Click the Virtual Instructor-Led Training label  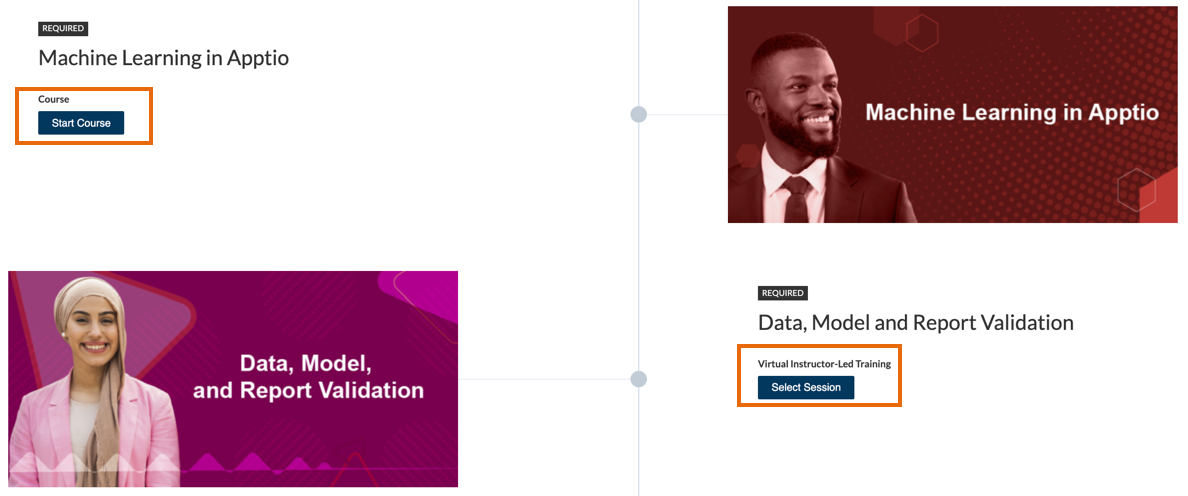coord(824,364)
